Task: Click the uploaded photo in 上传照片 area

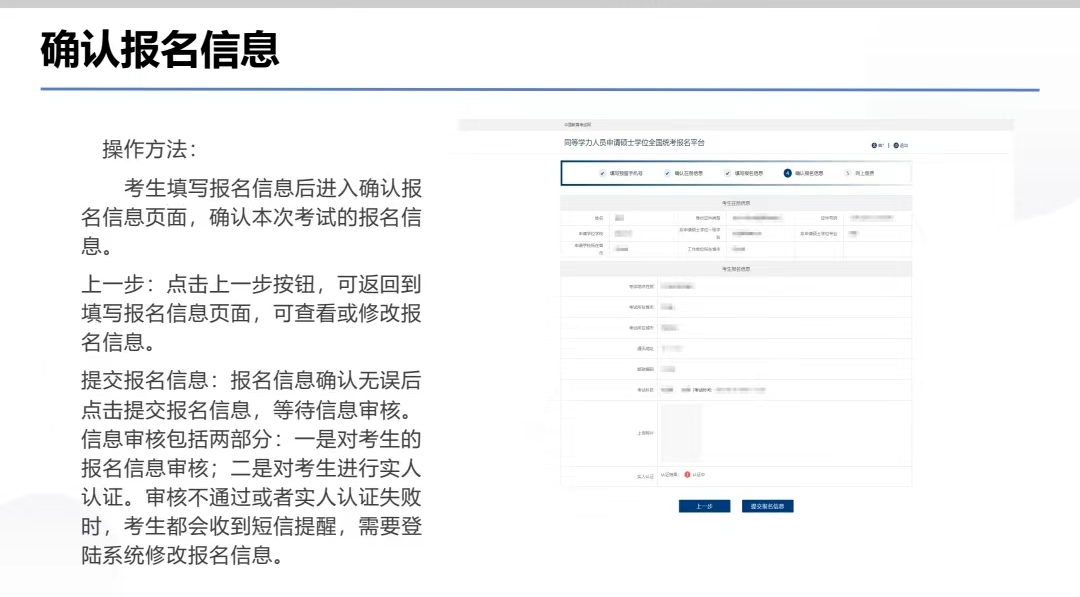Action: pyautogui.click(x=683, y=431)
